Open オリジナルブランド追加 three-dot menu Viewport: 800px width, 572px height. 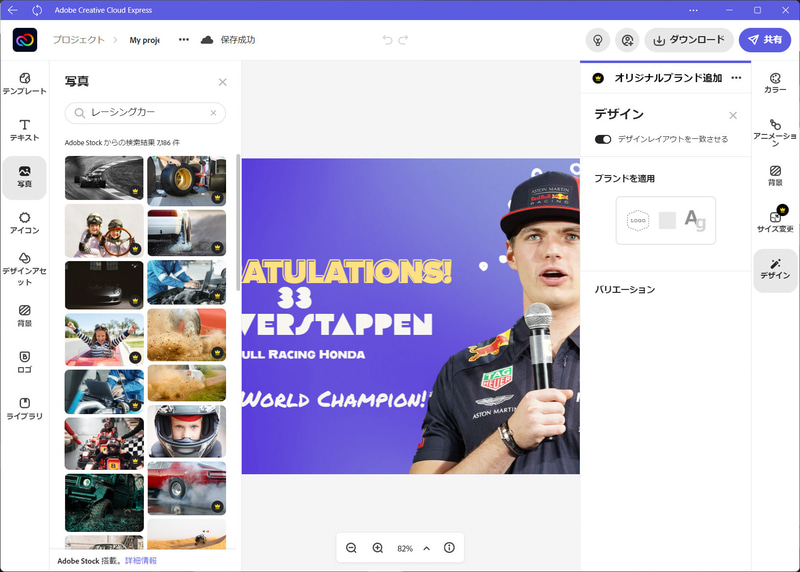736,78
